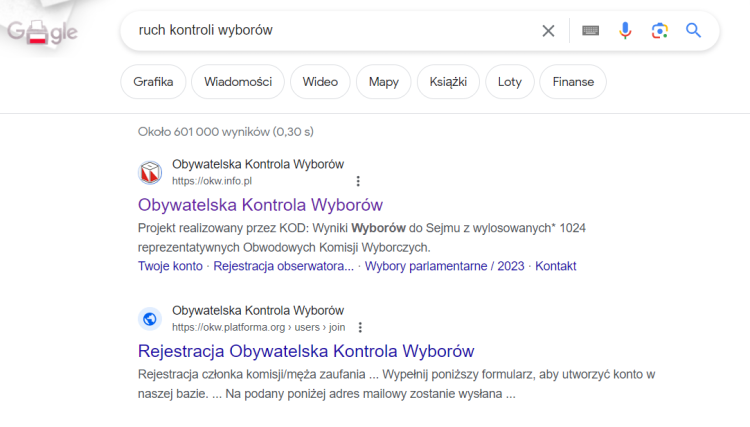The height and width of the screenshot is (427, 750).
Task: Switch to the Wideo tab
Action: click(320, 82)
